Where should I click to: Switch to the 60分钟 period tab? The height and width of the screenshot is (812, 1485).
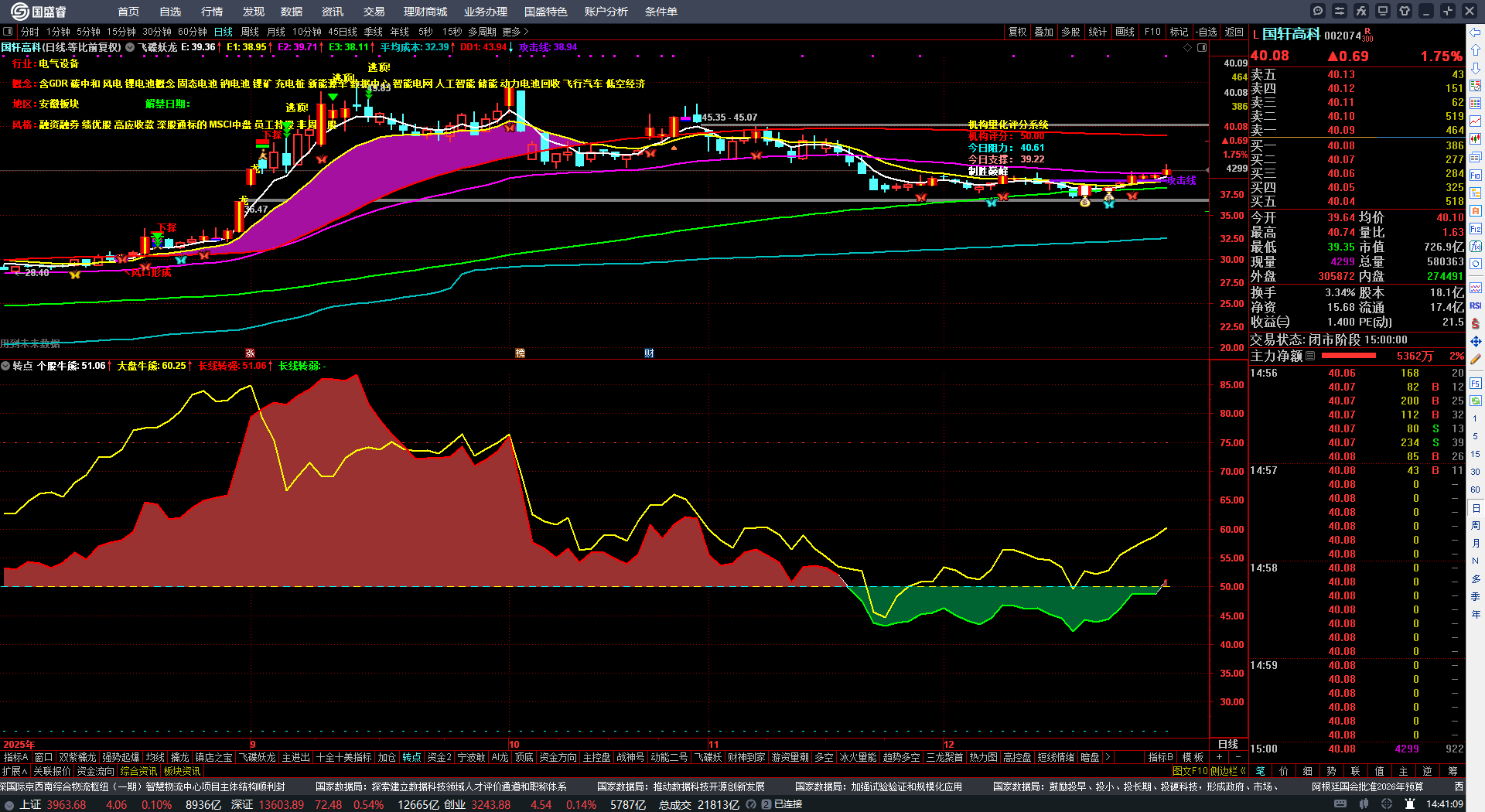coord(193,32)
